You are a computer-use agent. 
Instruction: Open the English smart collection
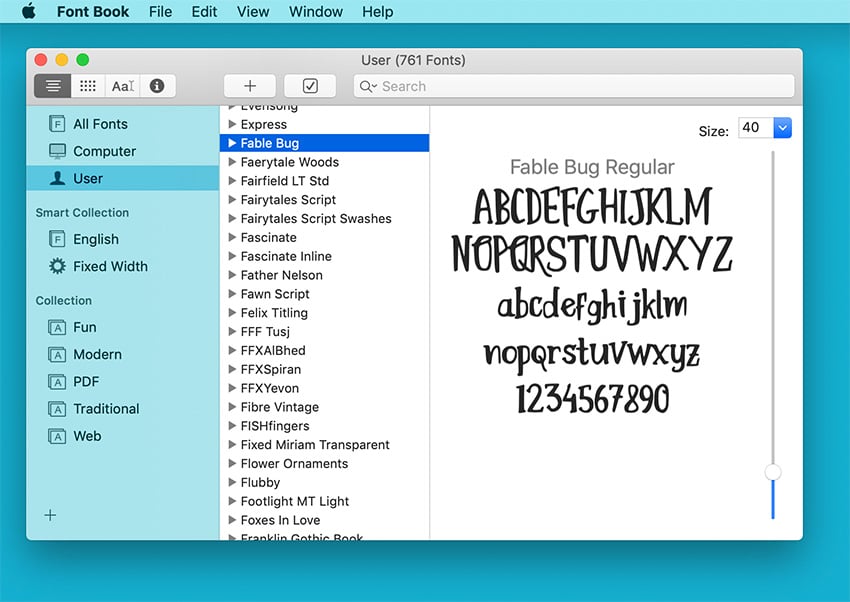tap(123, 239)
